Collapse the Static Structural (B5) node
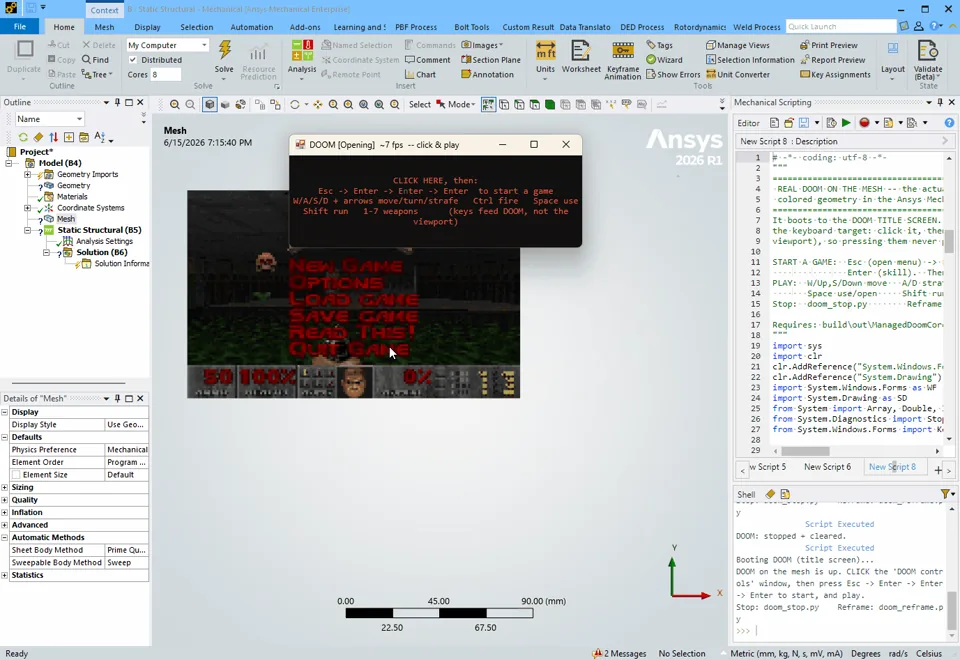Screen dimensions: 960x660 (x=27, y=230)
